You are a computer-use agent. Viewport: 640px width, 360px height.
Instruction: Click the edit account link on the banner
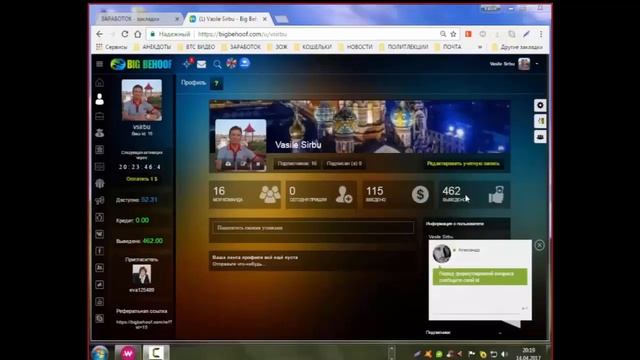coord(463,164)
